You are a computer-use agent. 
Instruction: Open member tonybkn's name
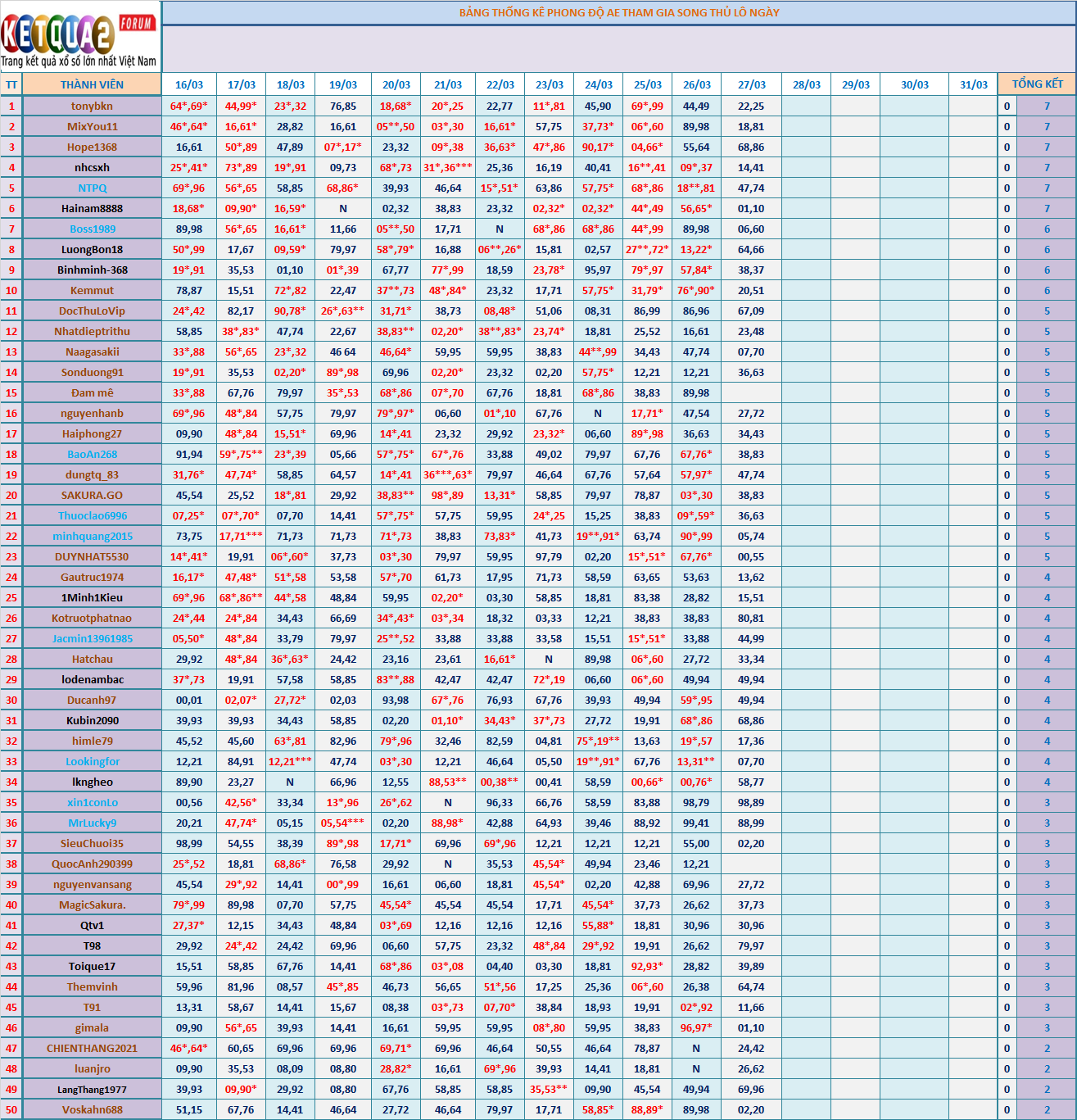[x=92, y=106]
